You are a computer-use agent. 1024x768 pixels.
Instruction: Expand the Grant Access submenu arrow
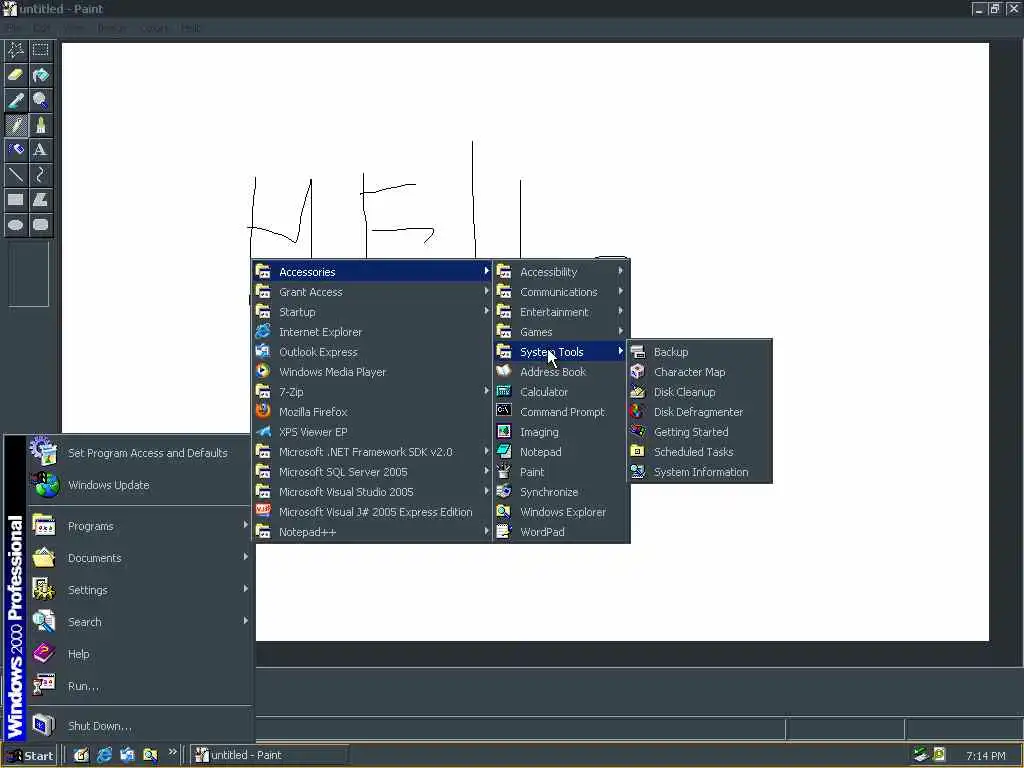(487, 291)
